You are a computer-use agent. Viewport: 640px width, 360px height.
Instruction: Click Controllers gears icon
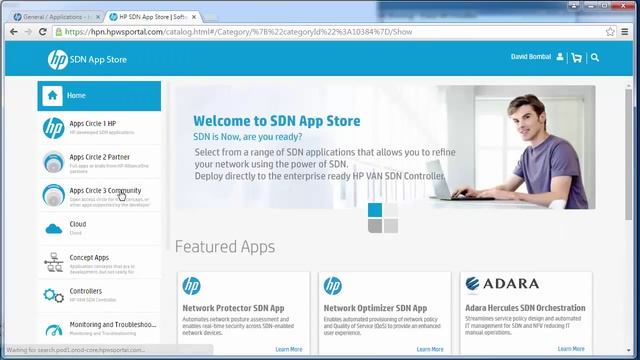[53, 296]
